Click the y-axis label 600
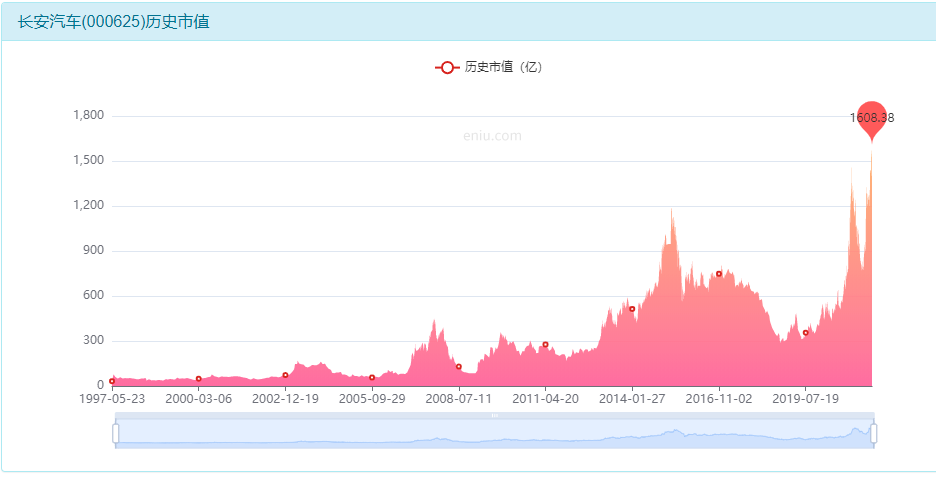The height and width of the screenshot is (482, 936). click(x=94, y=296)
